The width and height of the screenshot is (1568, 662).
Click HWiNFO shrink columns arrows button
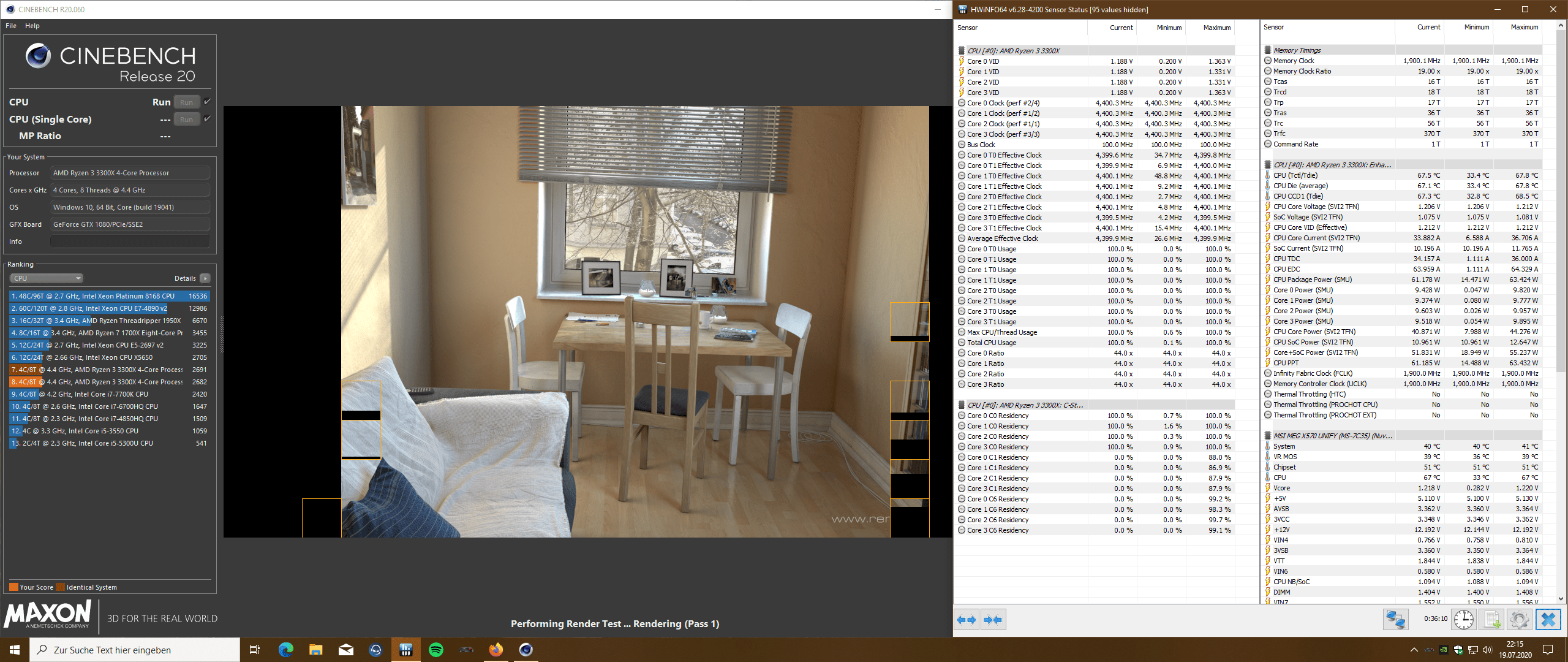(x=993, y=620)
